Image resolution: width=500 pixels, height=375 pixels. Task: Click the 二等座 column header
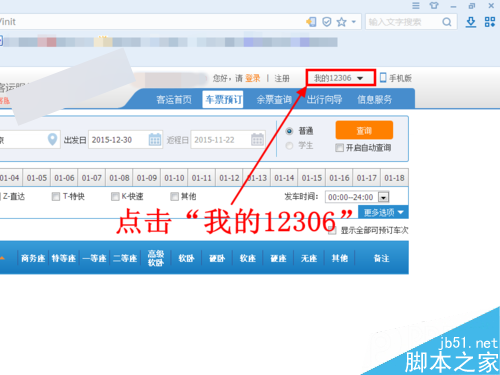point(125,258)
